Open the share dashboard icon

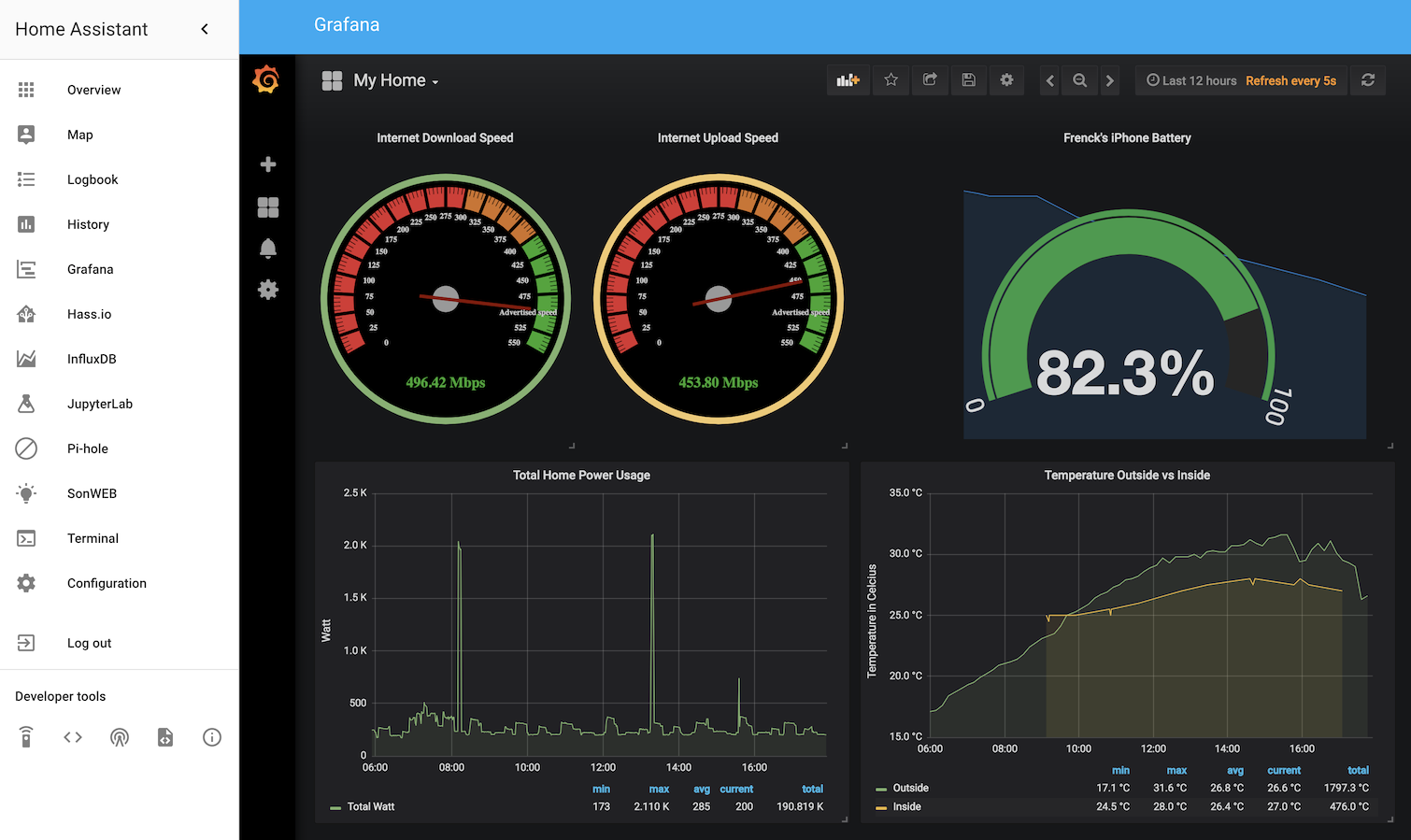tap(929, 80)
